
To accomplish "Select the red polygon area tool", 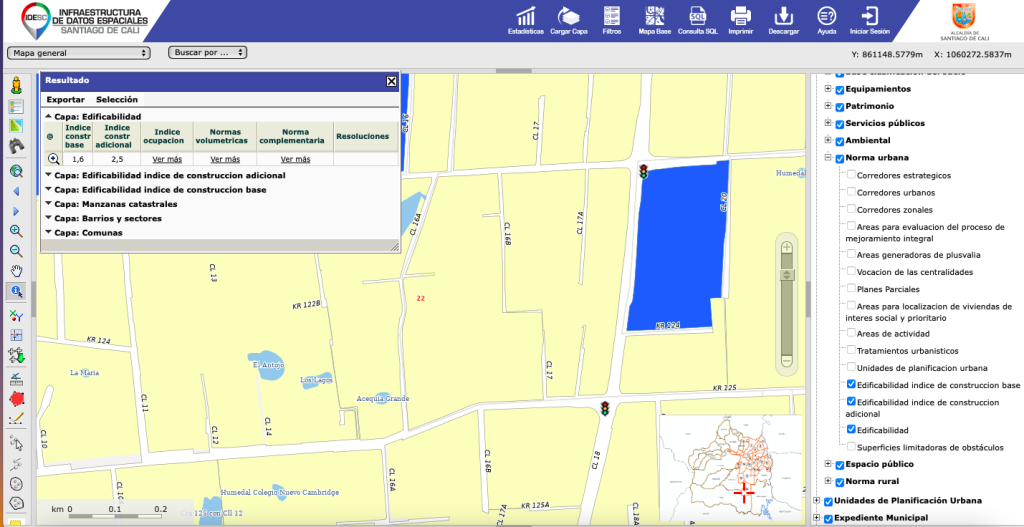I will [x=16, y=398].
